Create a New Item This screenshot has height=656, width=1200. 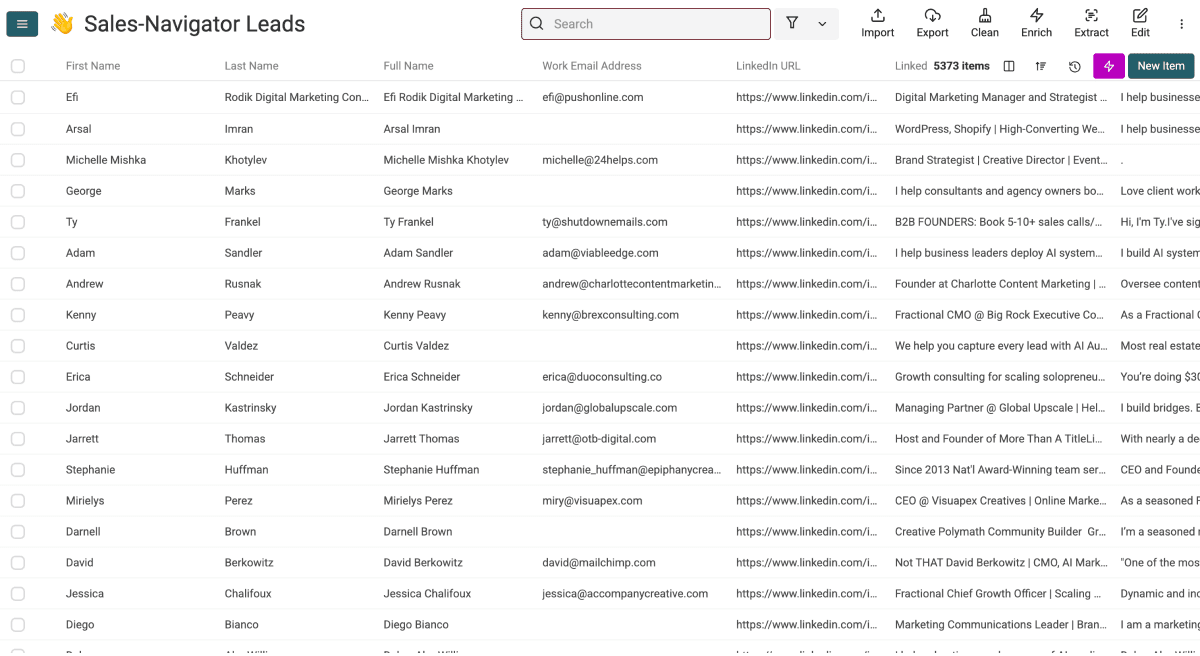coord(1161,66)
